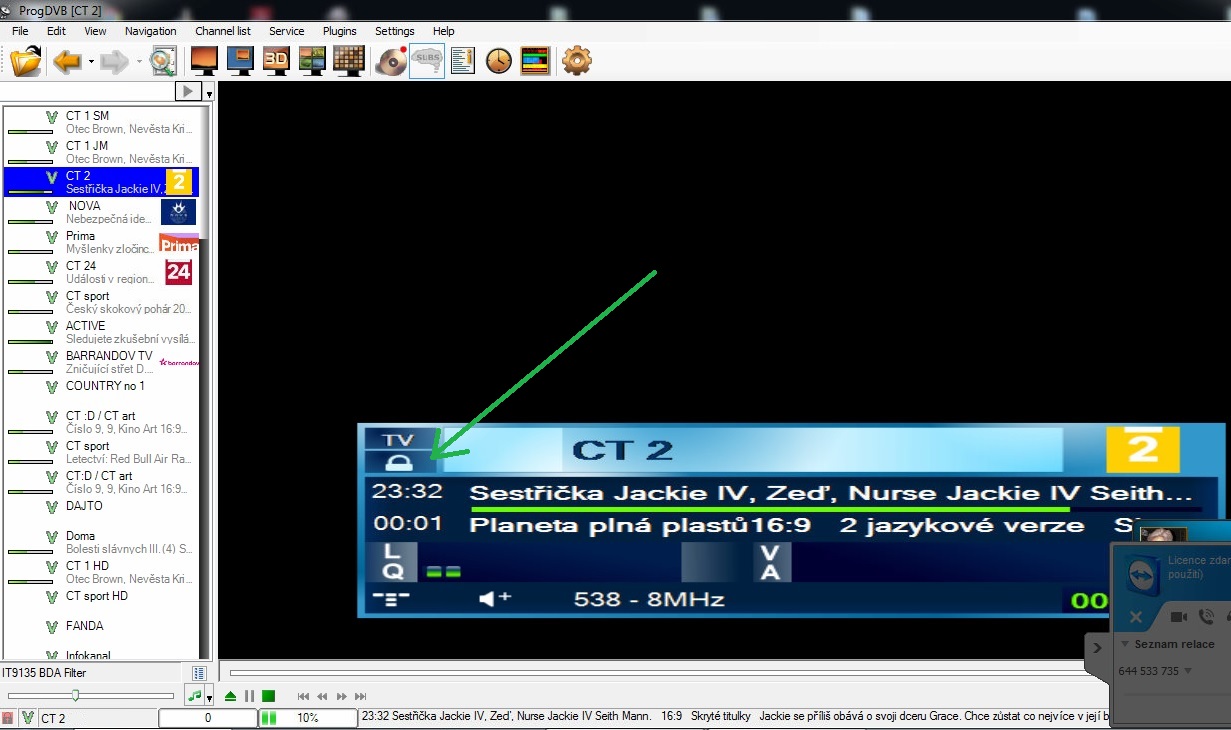Select the first monitor view icon
Image resolution: width=1231 pixels, height=730 pixels.
click(204, 61)
